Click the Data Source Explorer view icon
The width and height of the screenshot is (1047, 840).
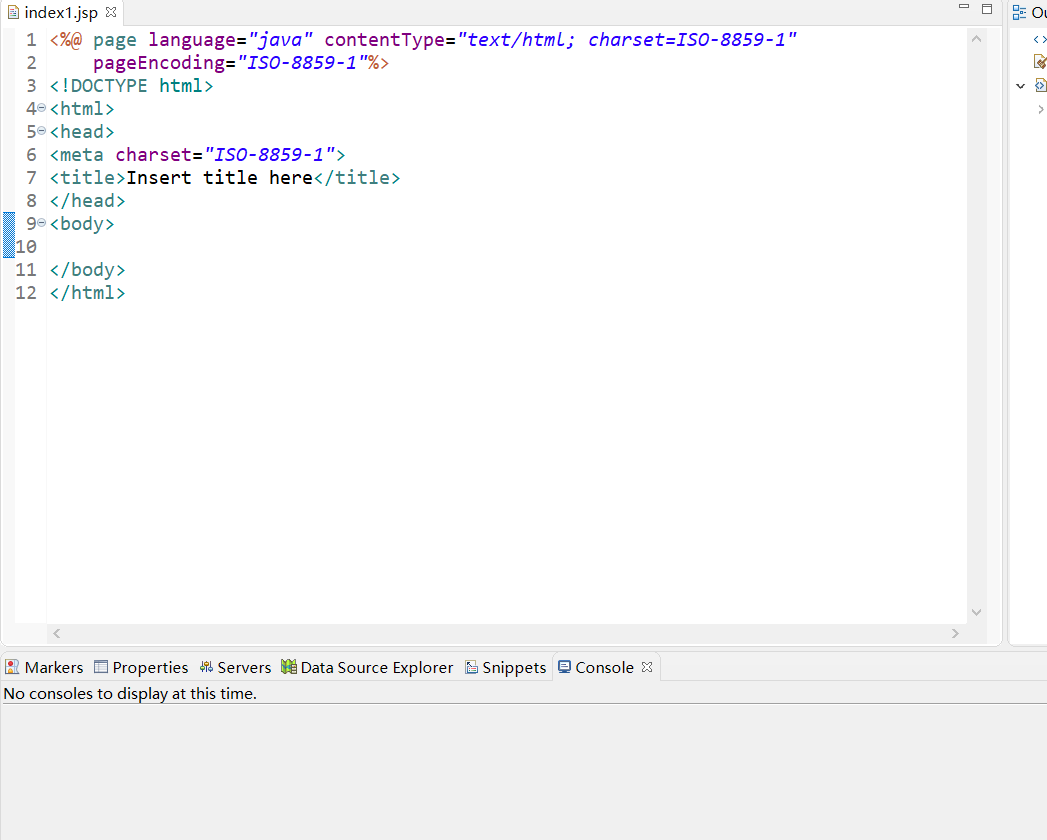click(288, 666)
